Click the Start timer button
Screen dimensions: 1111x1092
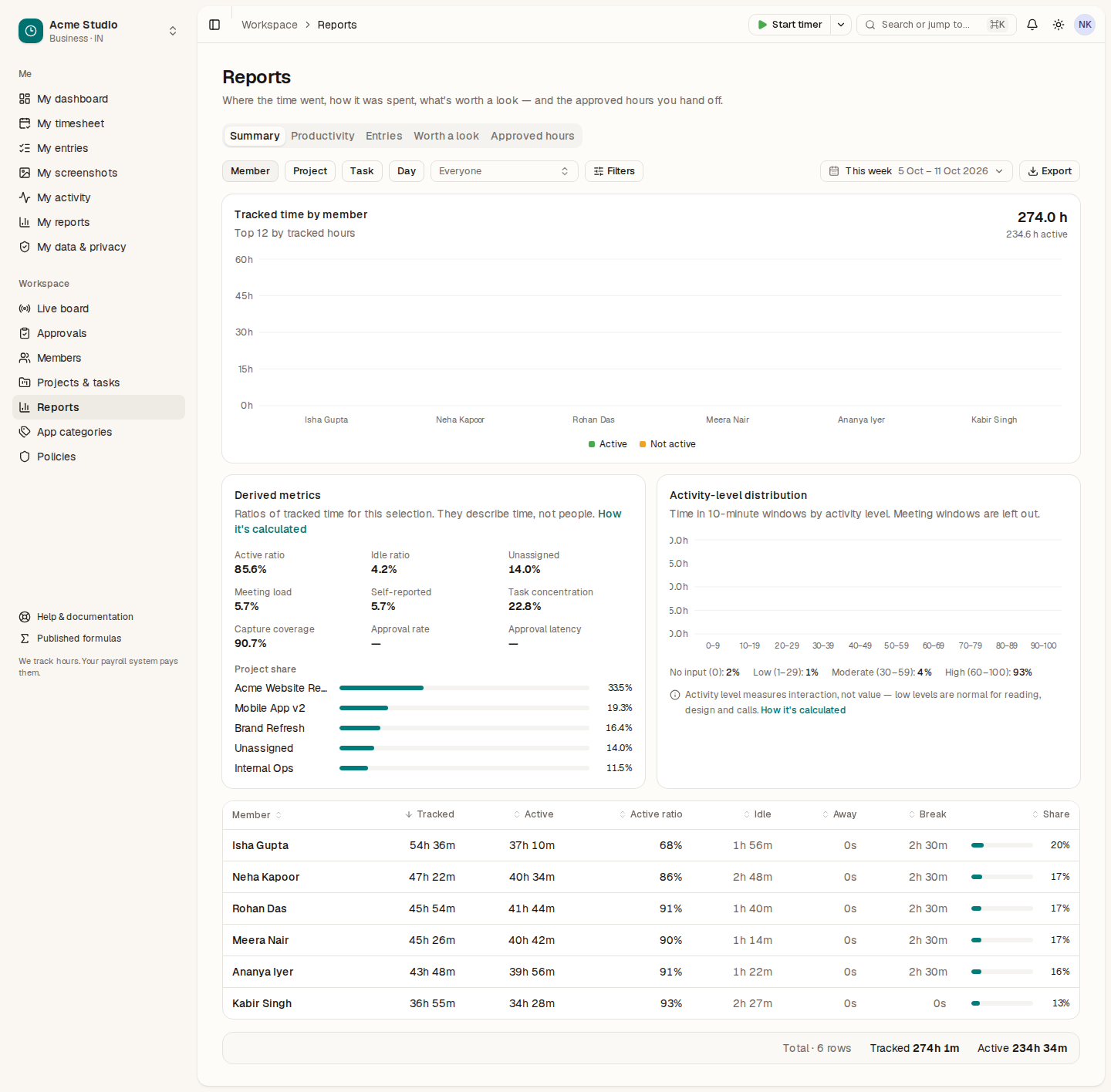click(x=790, y=25)
